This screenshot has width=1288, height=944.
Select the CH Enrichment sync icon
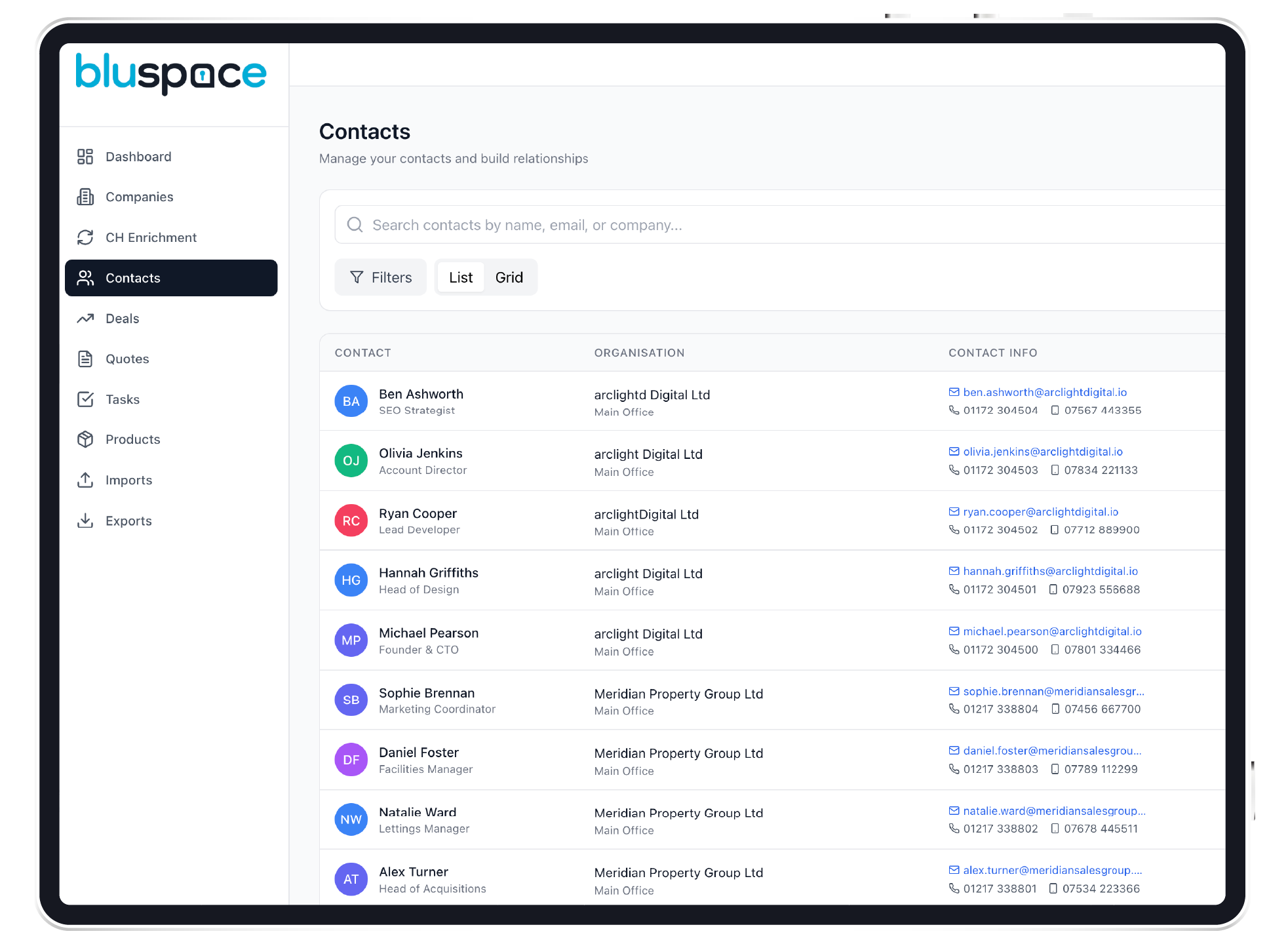pos(86,237)
